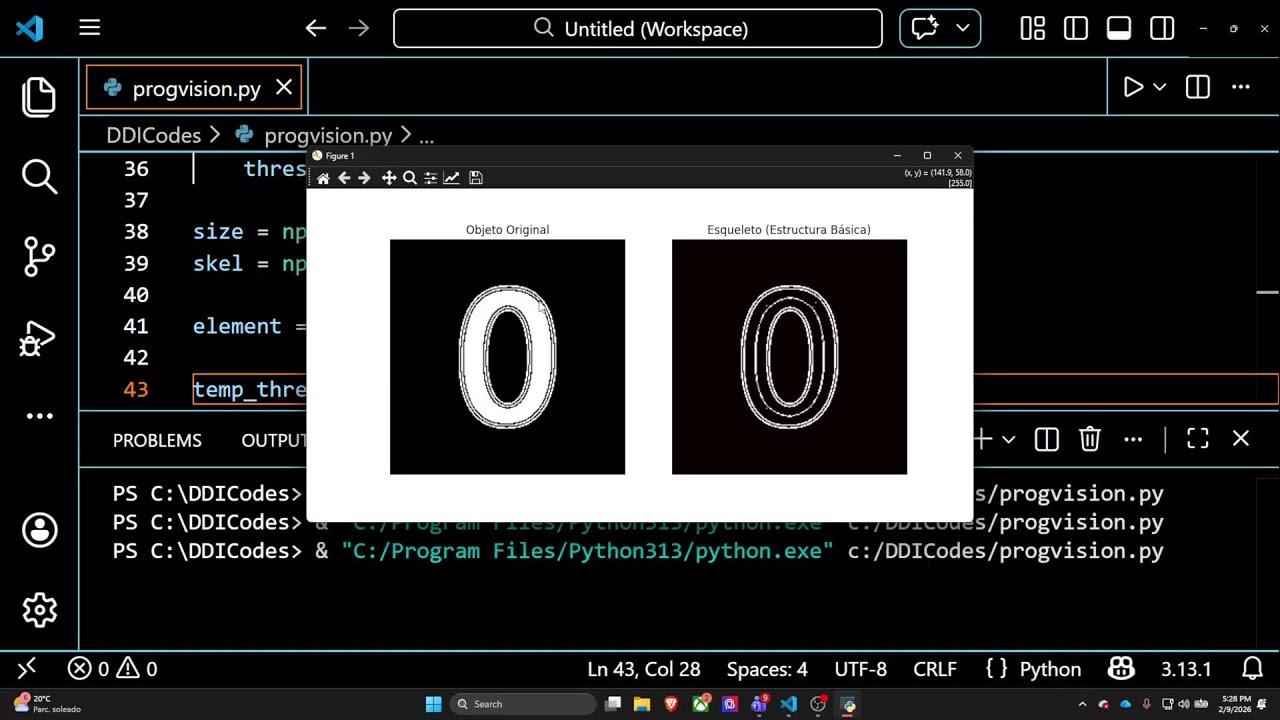Reset the Figure 1 view with the Home icon
Image resolution: width=1280 pixels, height=720 pixels.
[323, 178]
